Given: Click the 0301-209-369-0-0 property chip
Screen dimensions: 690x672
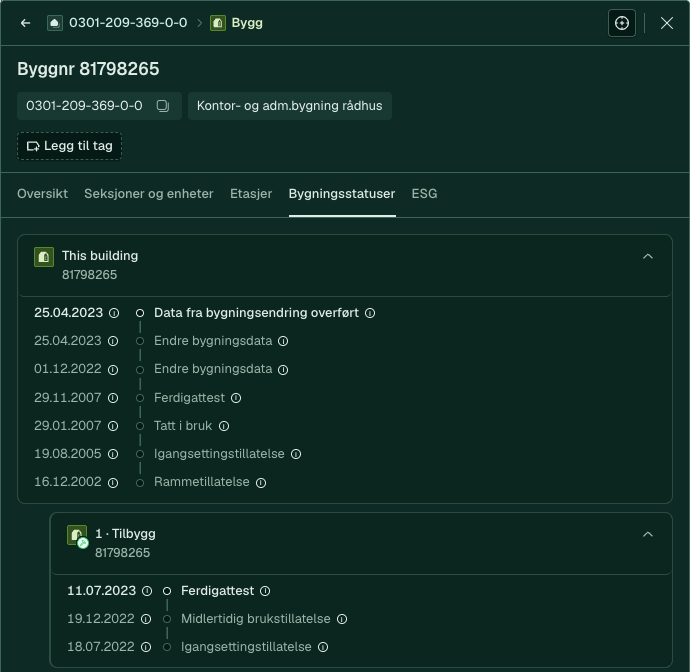Looking at the screenshot, I should coord(99,106).
